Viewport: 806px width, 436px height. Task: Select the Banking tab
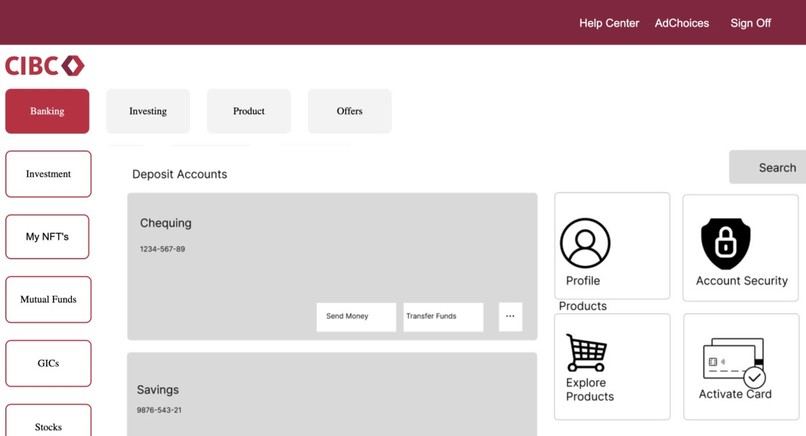coord(47,111)
